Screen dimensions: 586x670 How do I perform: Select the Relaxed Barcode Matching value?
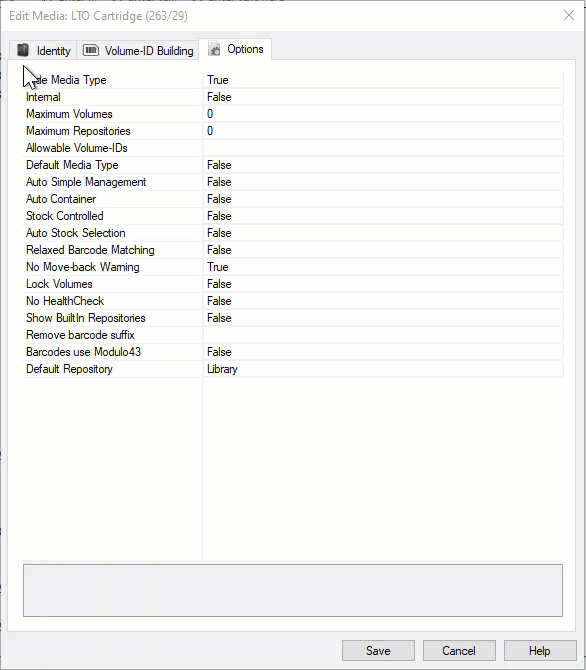(383, 250)
